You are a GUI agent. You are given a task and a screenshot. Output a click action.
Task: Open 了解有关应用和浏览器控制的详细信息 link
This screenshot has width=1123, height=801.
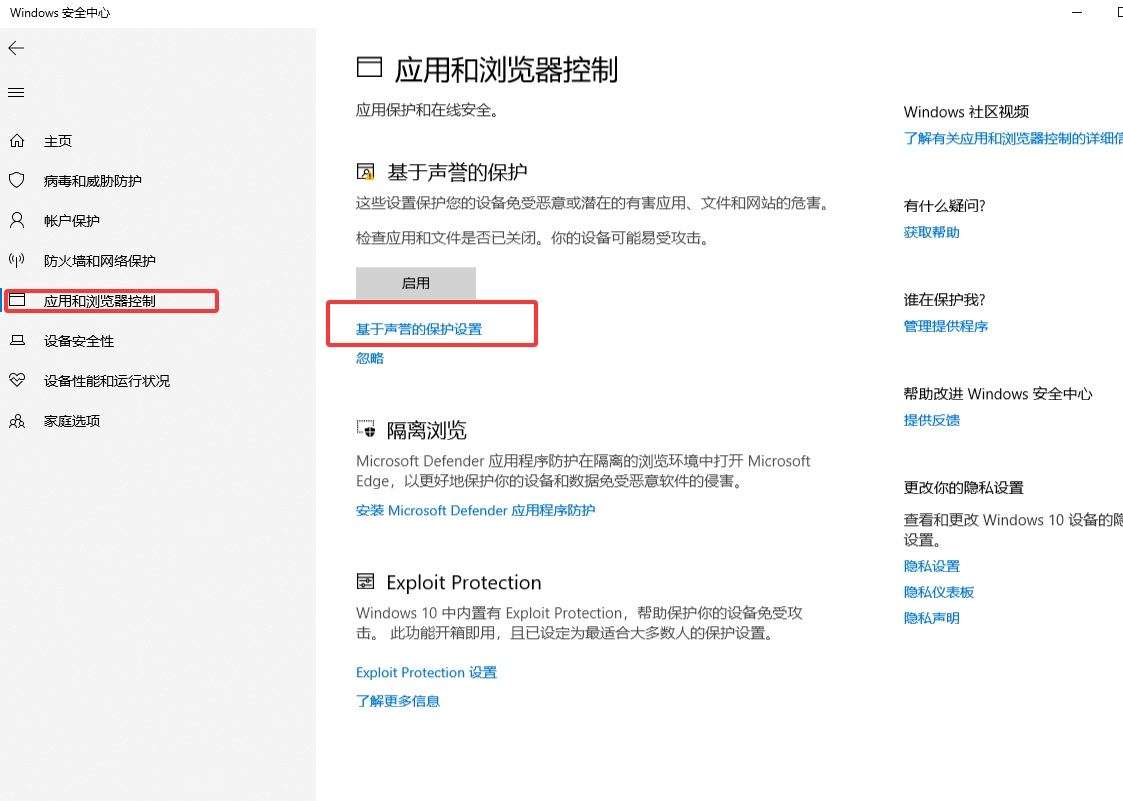[1013, 138]
